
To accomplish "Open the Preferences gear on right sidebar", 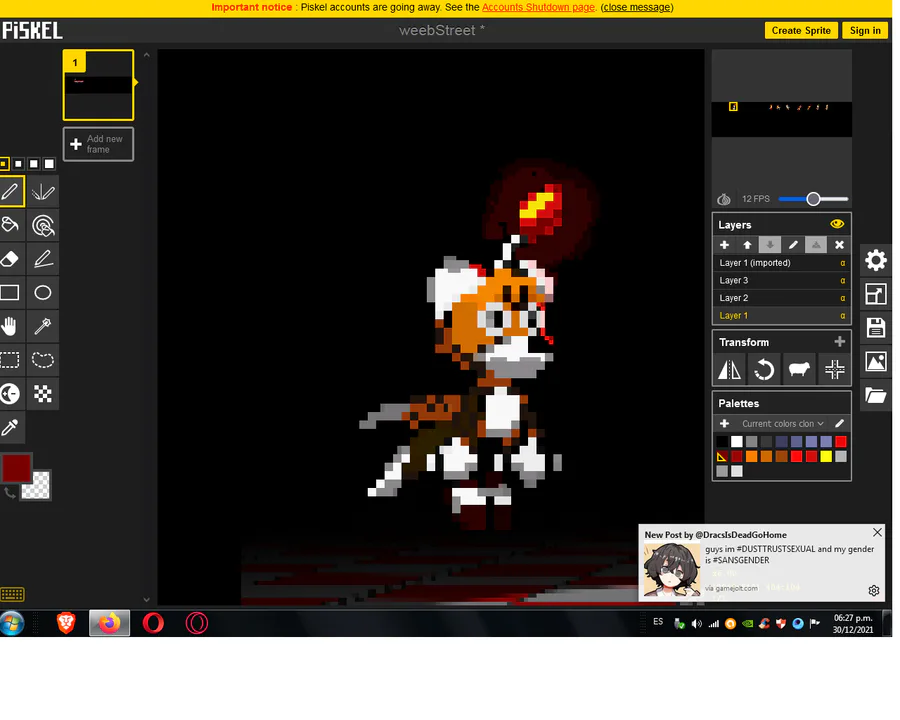I will tap(876, 260).
